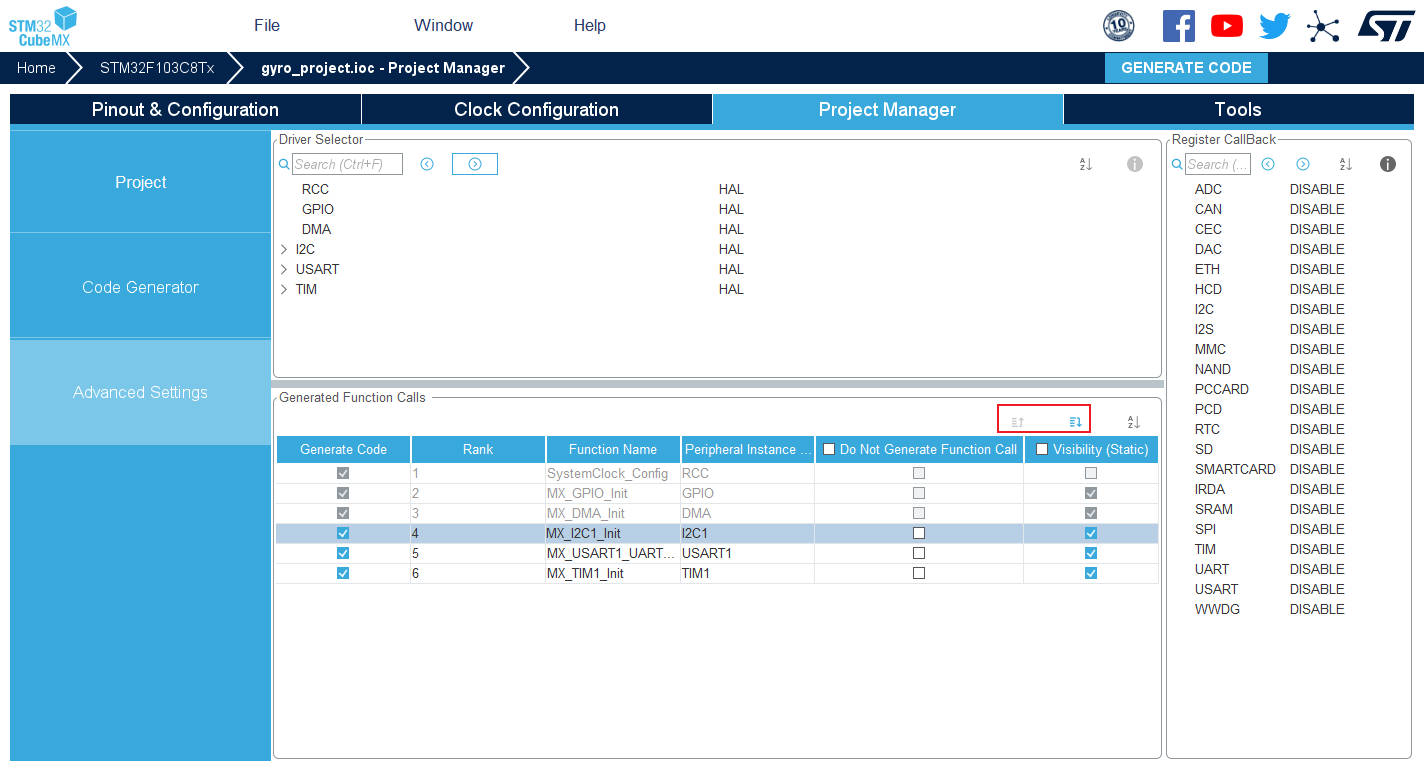Open the Code Generator side section
The width and height of the screenshot is (1424, 771).
[x=140, y=287]
